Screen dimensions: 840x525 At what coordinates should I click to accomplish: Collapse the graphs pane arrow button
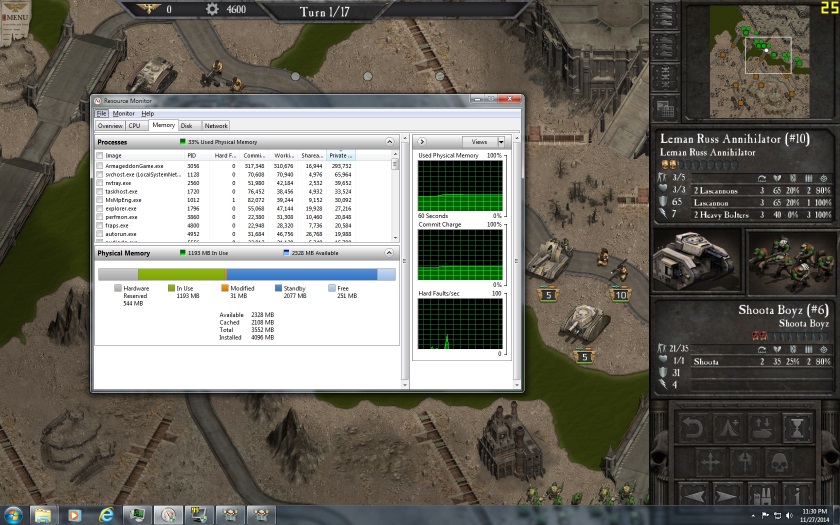click(x=422, y=142)
